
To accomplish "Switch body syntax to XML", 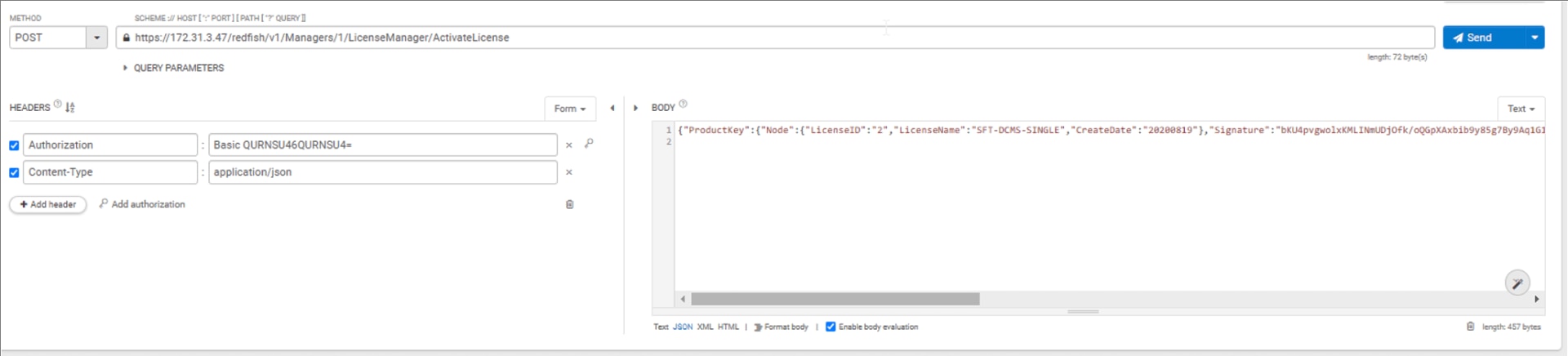I will pyautogui.click(x=706, y=327).
